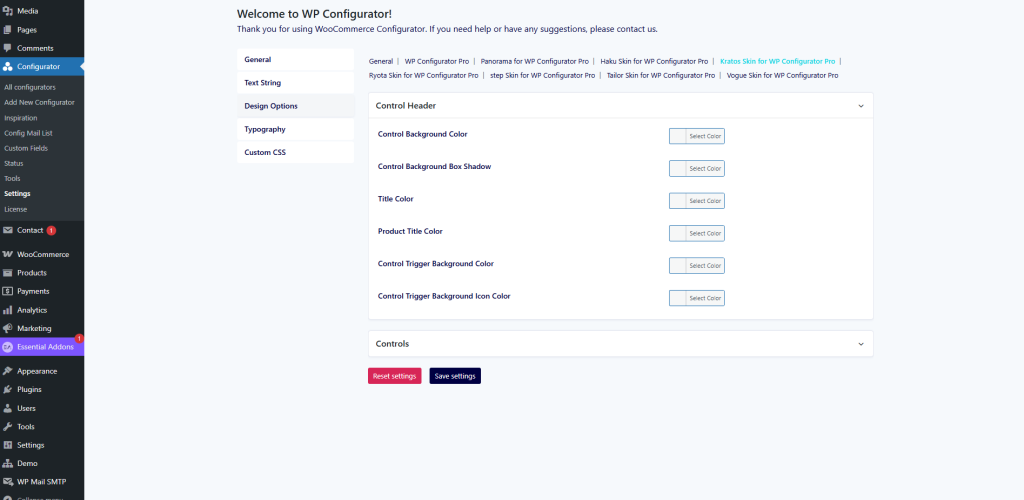Select Color for Product Title Color
Viewport: 1024px width, 500px height.
pyautogui.click(x=697, y=233)
